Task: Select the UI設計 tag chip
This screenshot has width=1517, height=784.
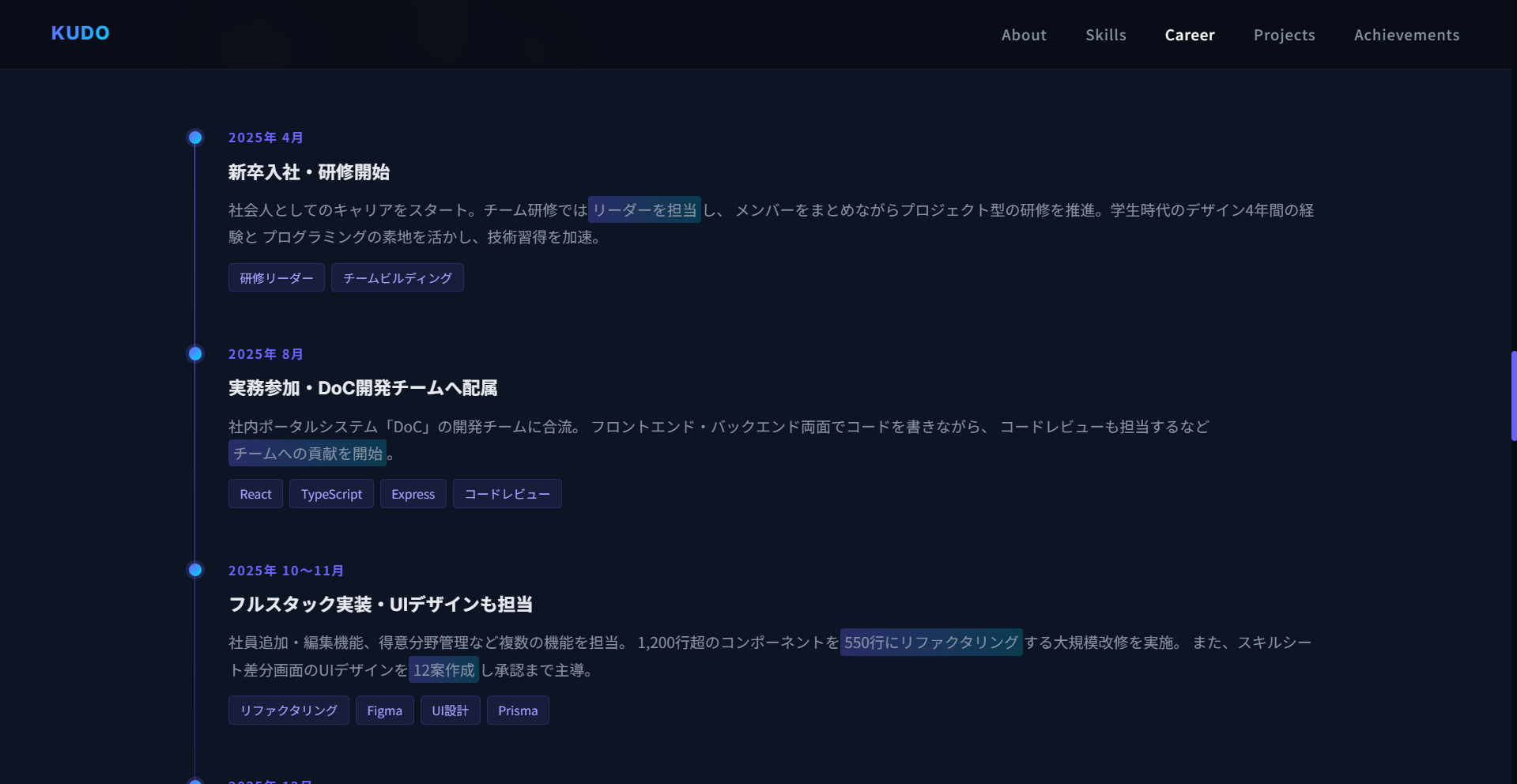Action: 451,710
